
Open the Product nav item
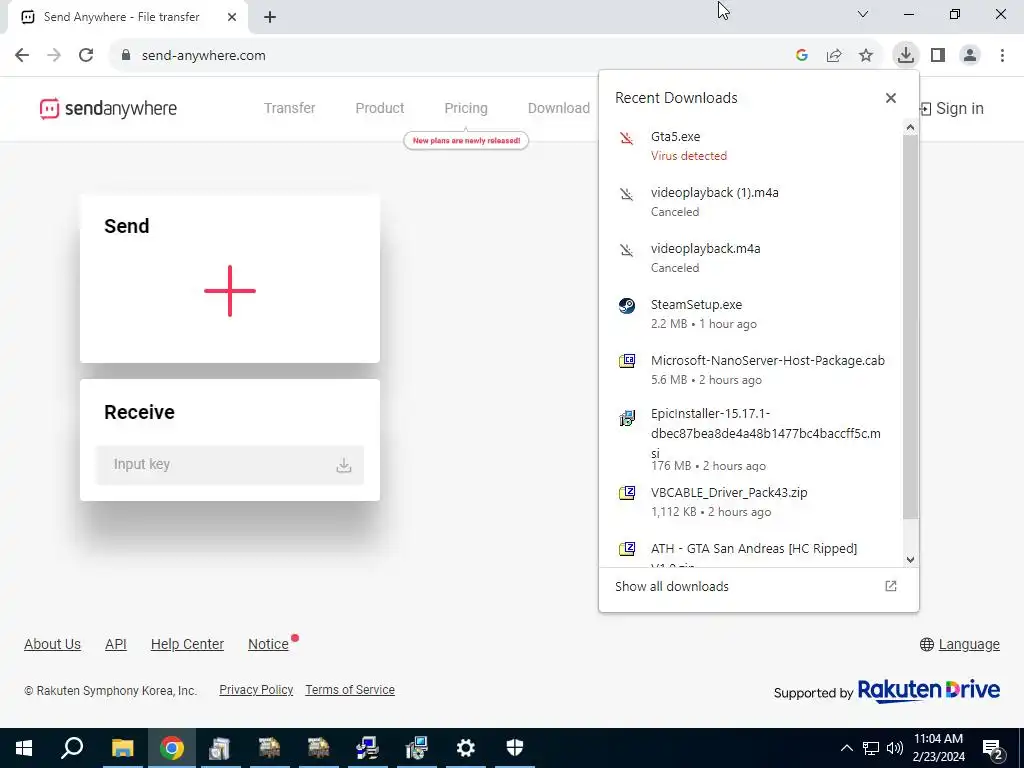[x=379, y=108]
